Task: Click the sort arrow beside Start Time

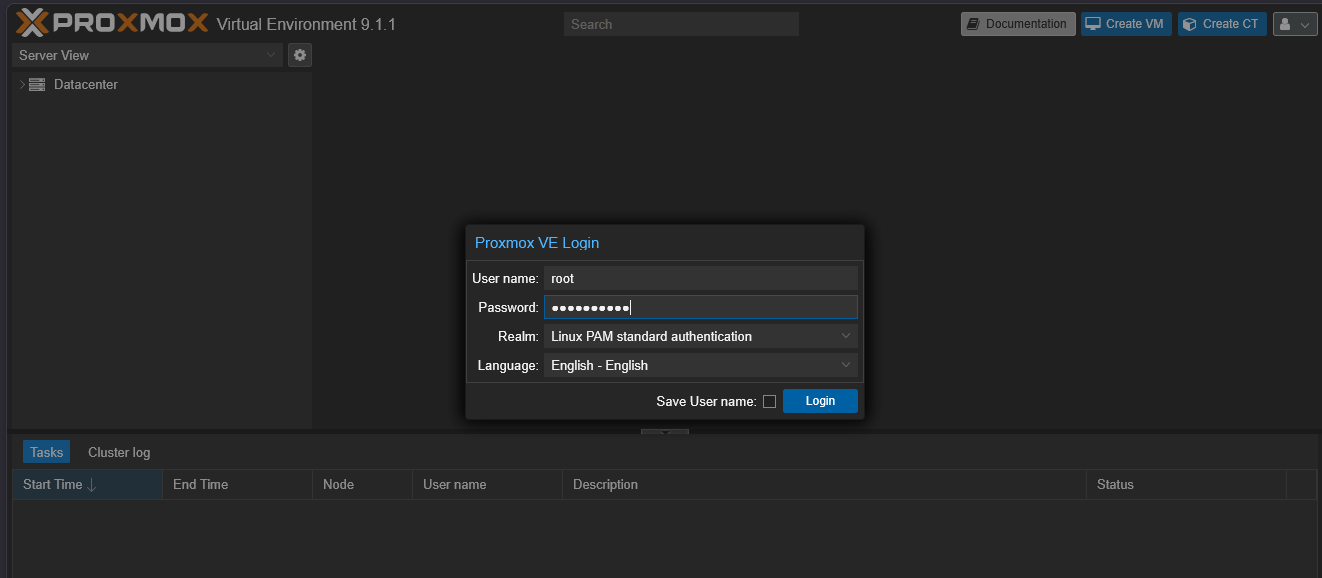Action: tap(92, 485)
